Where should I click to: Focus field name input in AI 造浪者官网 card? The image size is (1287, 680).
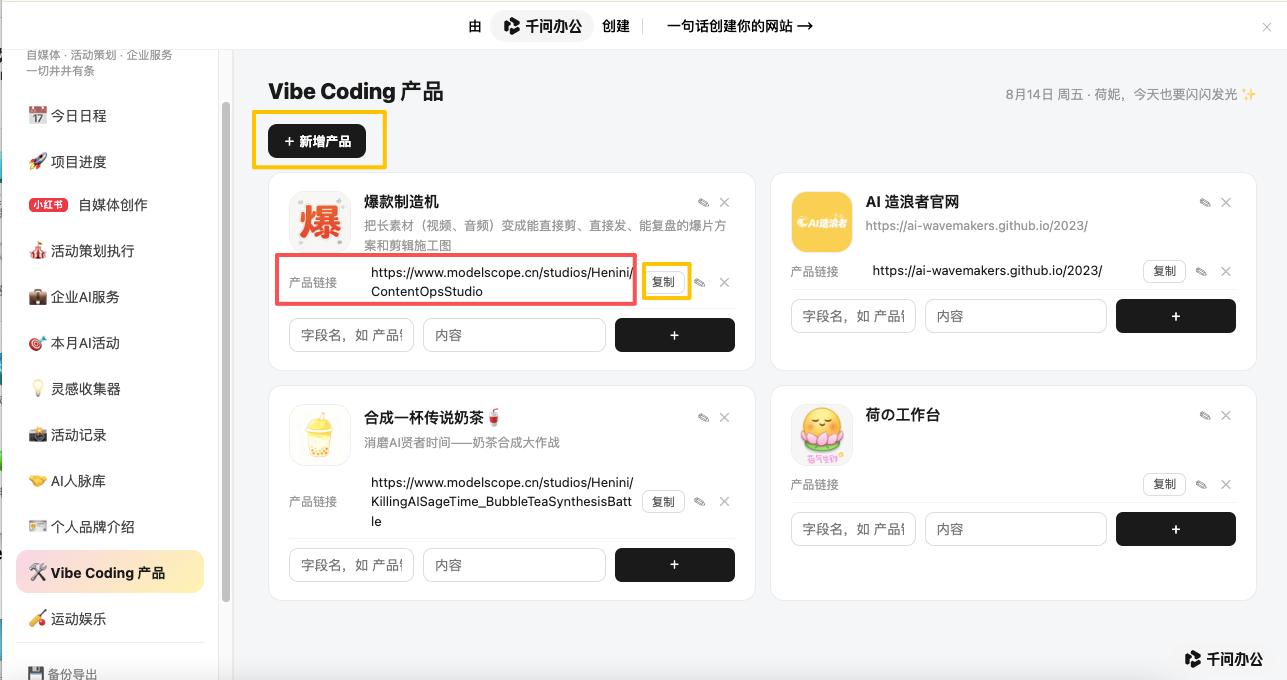click(x=853, y=316)
